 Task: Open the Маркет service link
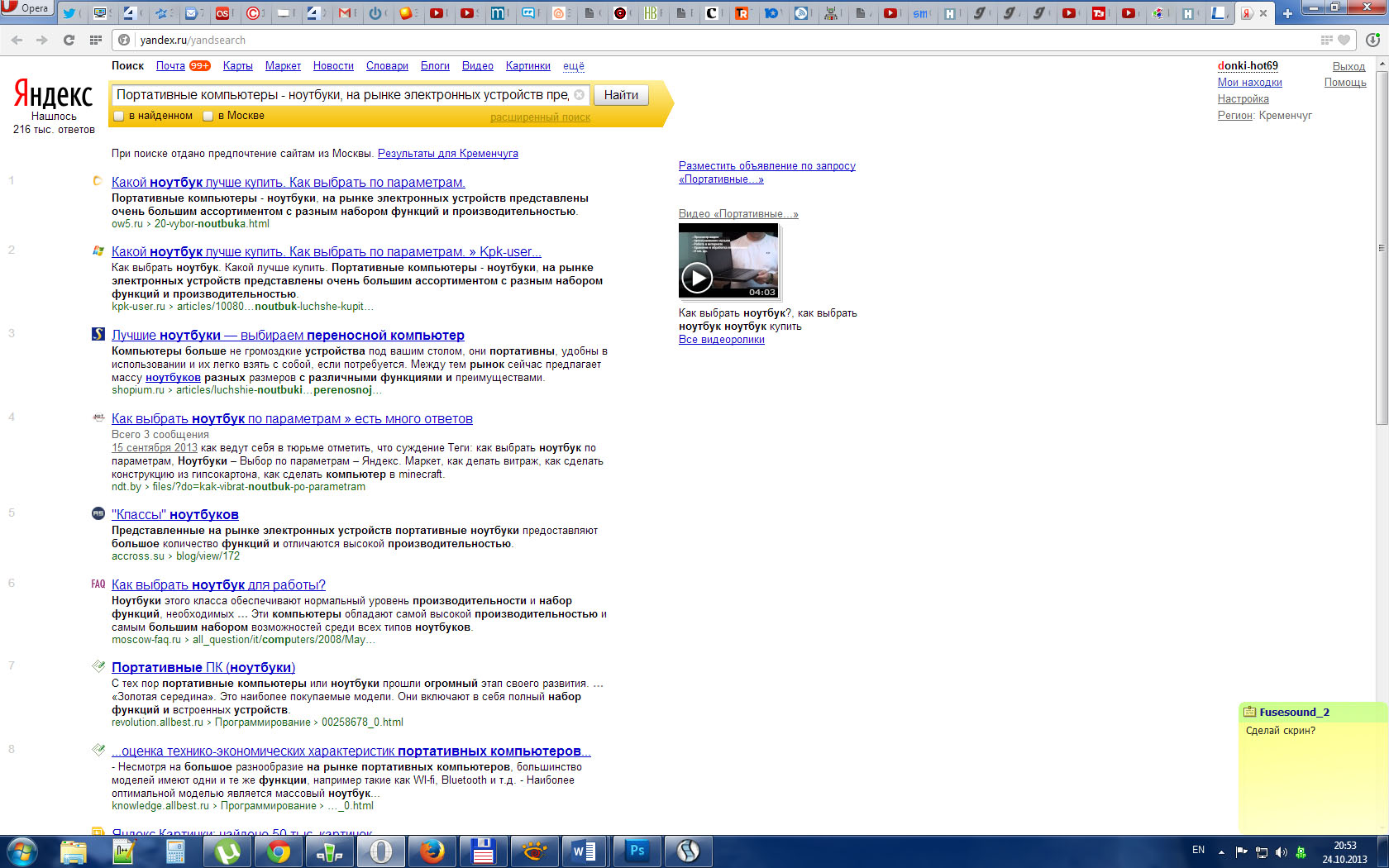283,66
